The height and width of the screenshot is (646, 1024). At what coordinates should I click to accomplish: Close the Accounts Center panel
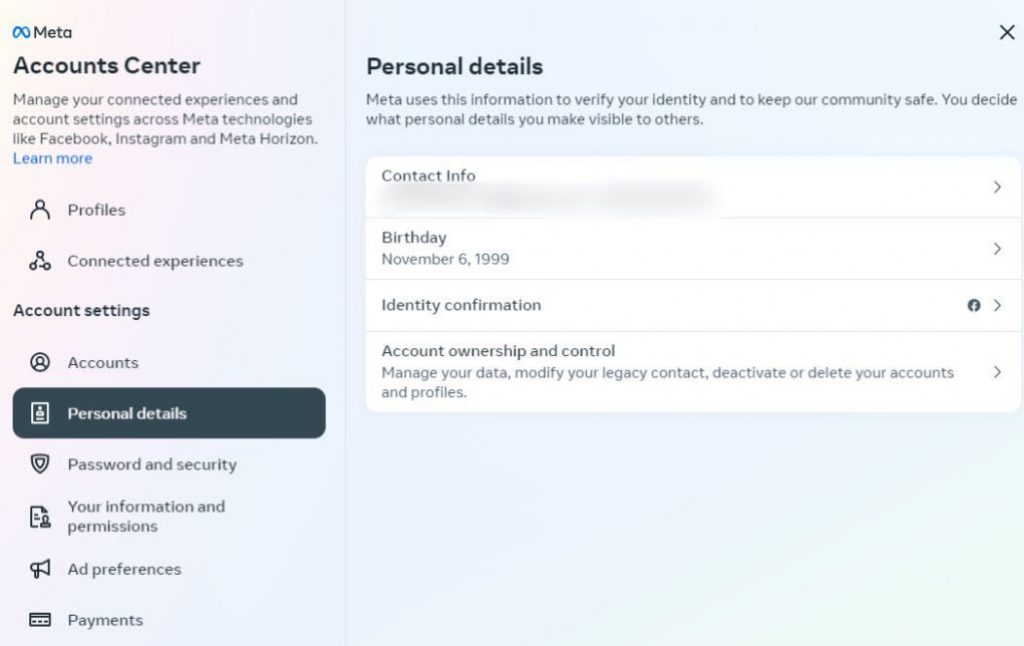(1008, 32)
